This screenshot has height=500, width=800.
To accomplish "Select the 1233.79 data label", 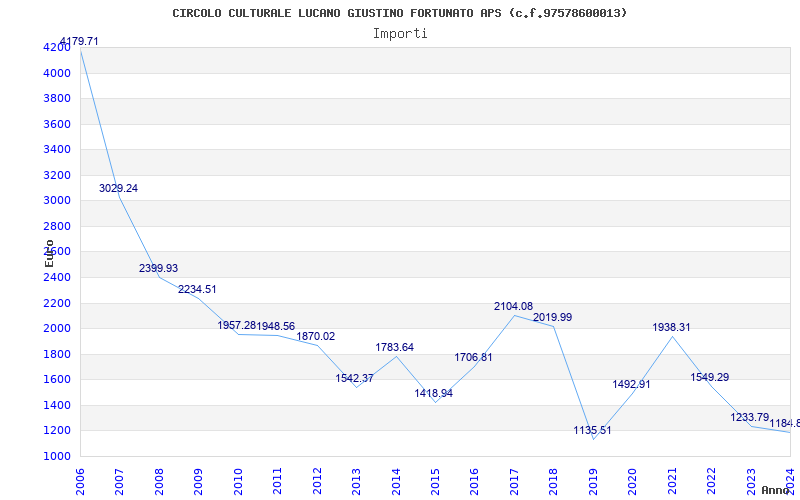I will coord(749,417).
